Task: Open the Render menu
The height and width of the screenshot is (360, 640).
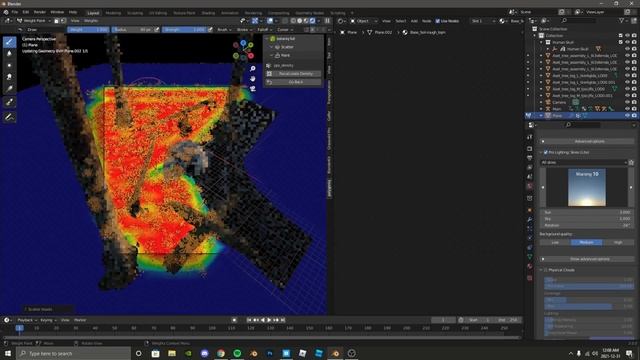Action: pos(40,12)
